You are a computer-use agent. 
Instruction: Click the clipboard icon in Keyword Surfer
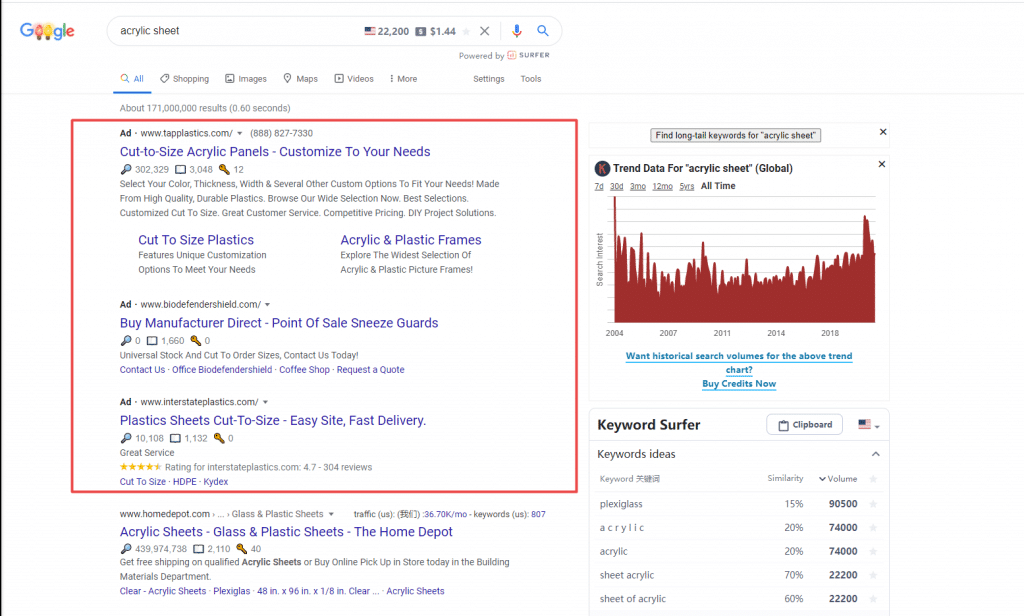(x=783, y=425)
